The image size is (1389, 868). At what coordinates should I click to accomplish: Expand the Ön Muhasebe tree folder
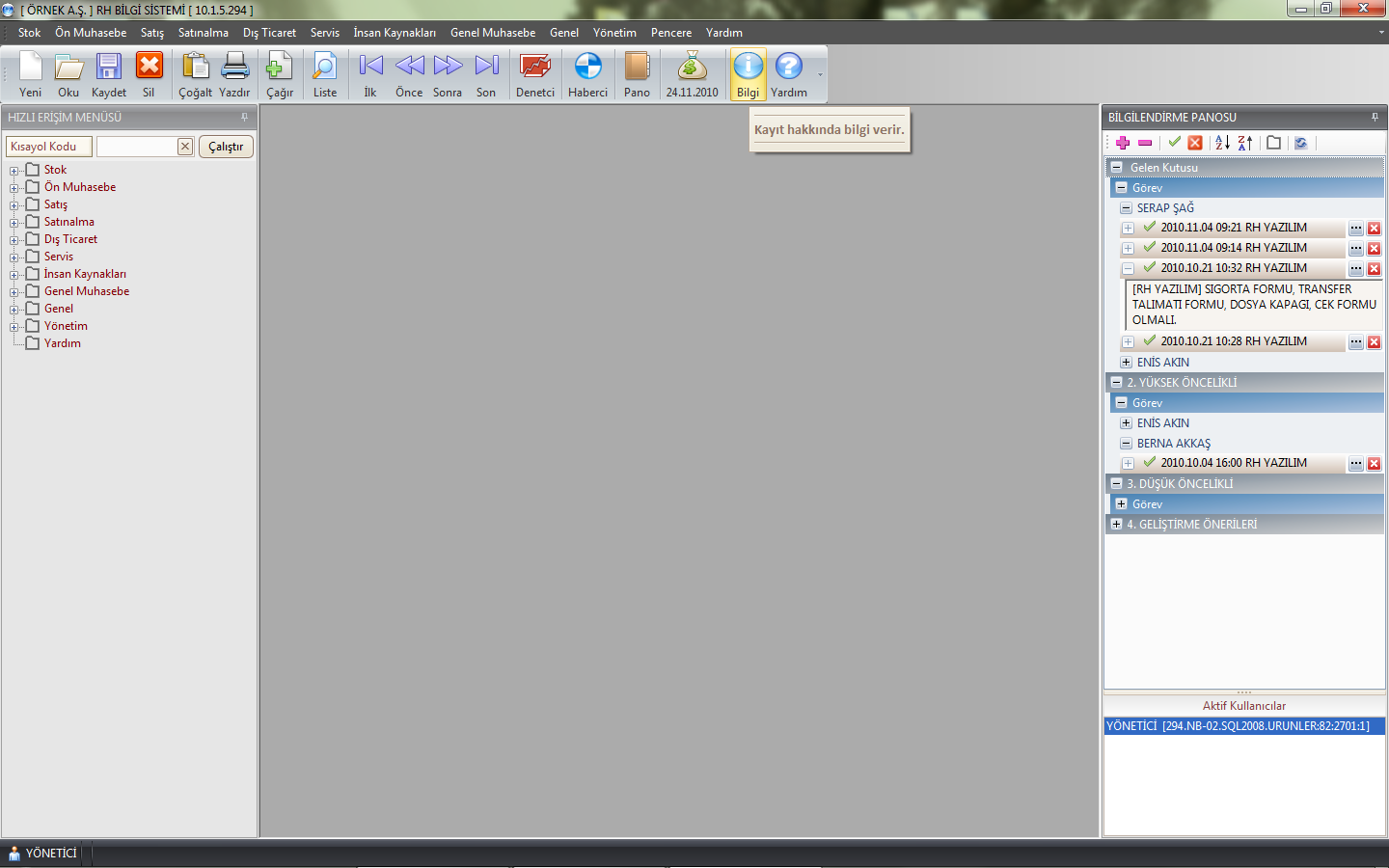(14, 188)
